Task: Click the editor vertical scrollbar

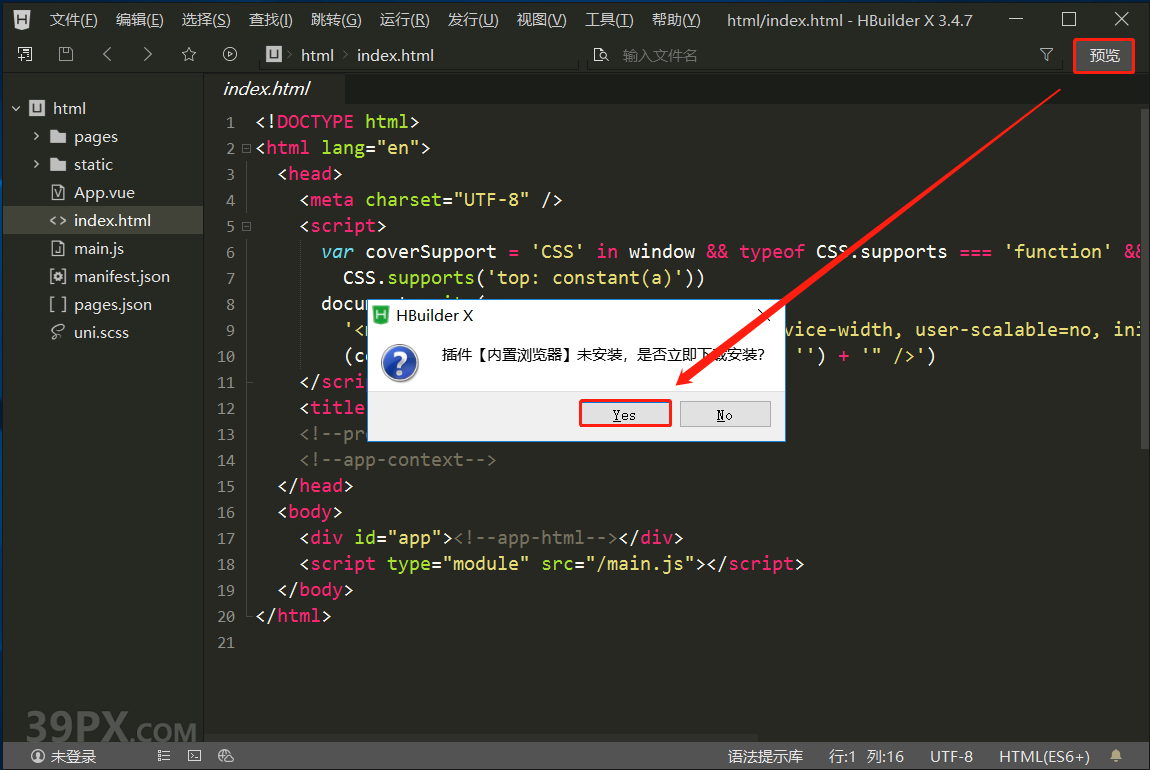Action: [1144, 279]
